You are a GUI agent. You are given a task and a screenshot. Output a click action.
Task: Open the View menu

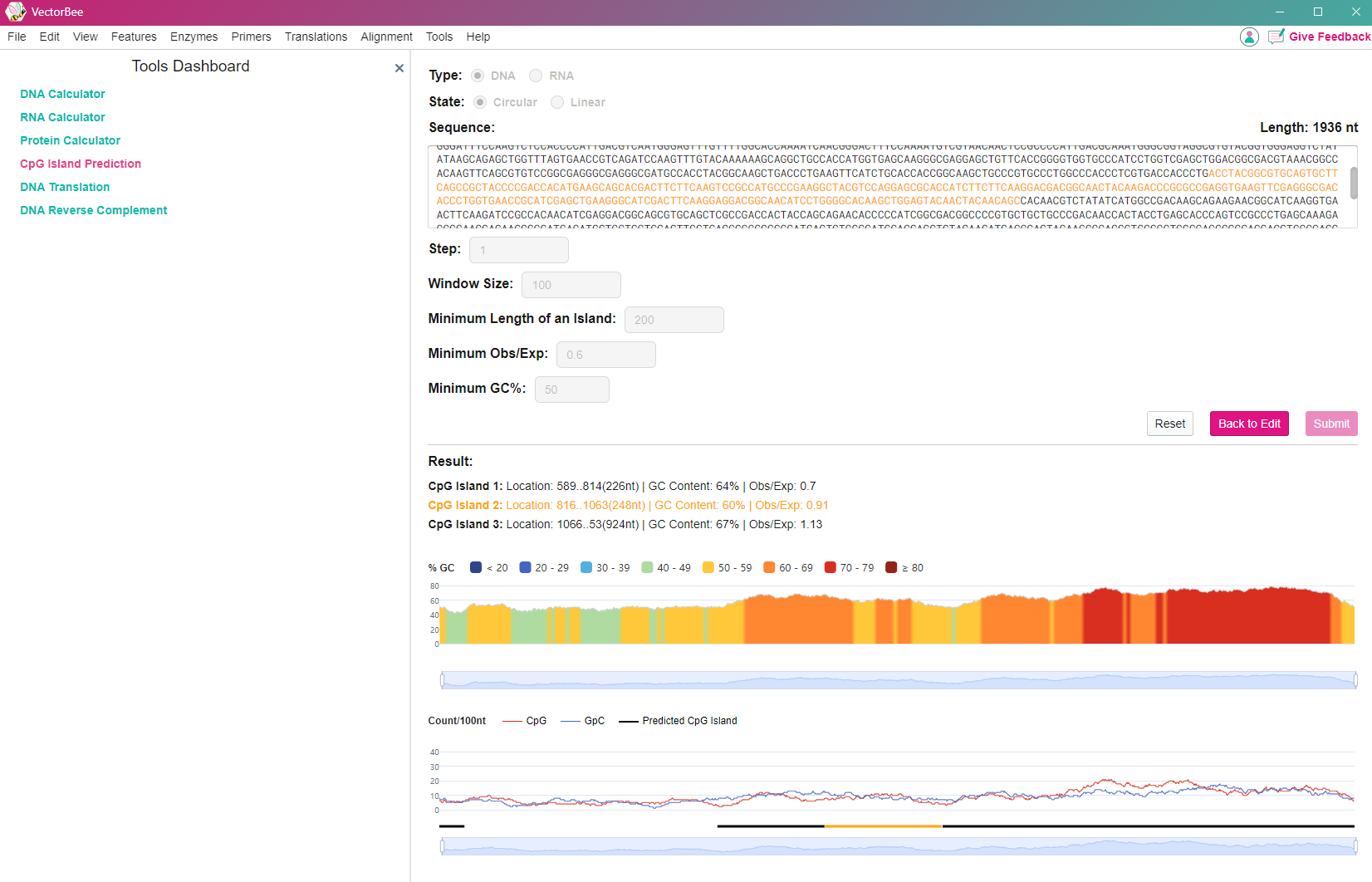86,37
